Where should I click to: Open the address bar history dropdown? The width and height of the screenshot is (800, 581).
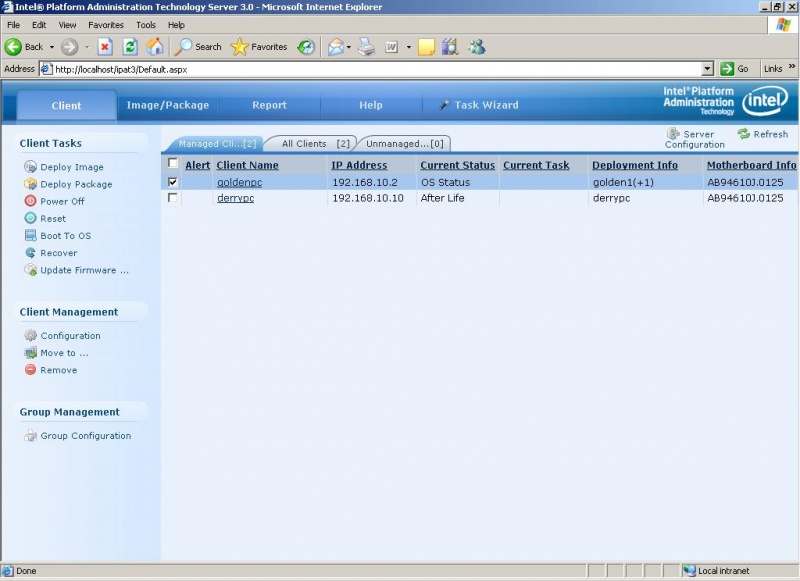click(710, 69)
